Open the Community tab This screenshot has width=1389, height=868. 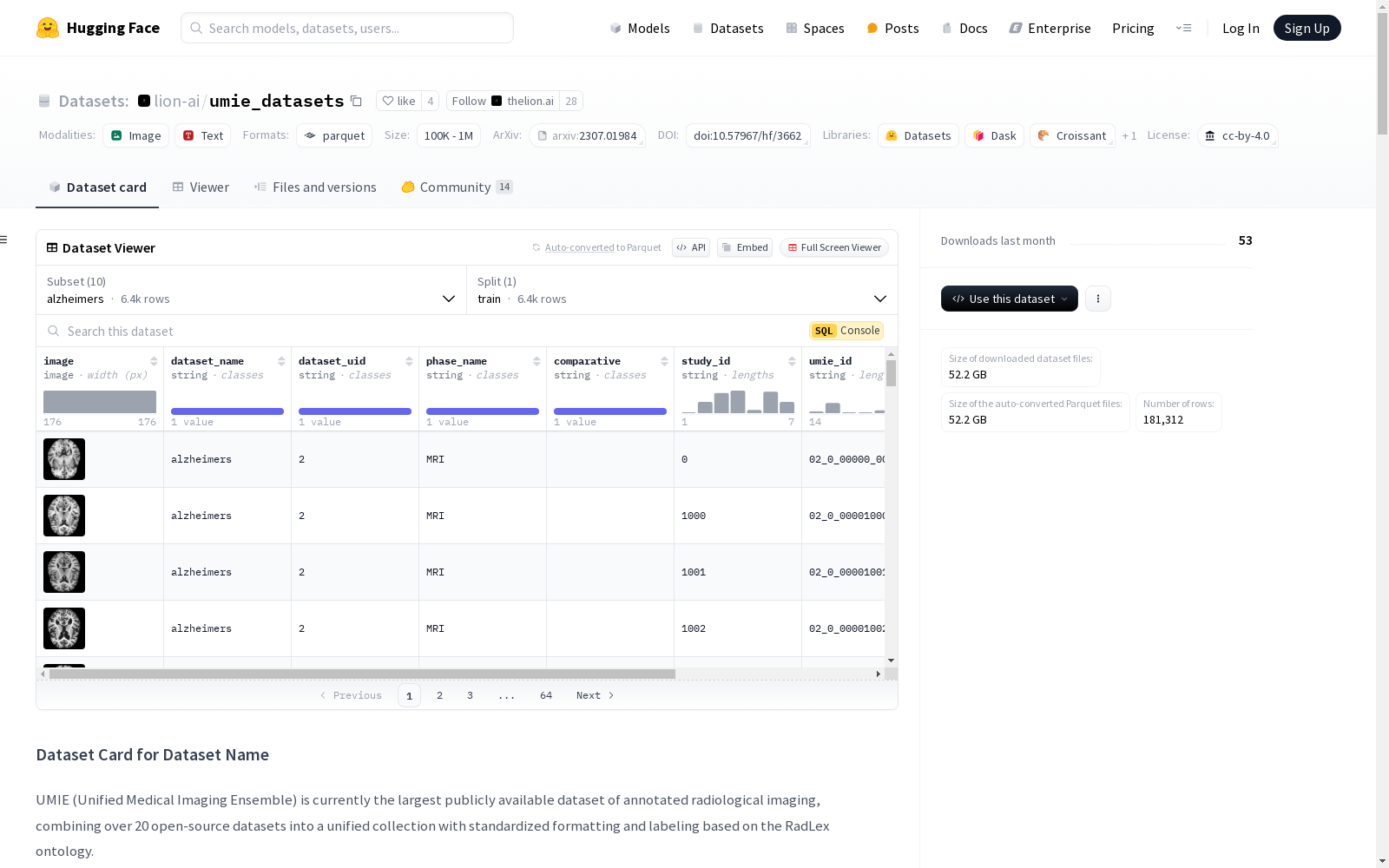[x=457, y=187]
